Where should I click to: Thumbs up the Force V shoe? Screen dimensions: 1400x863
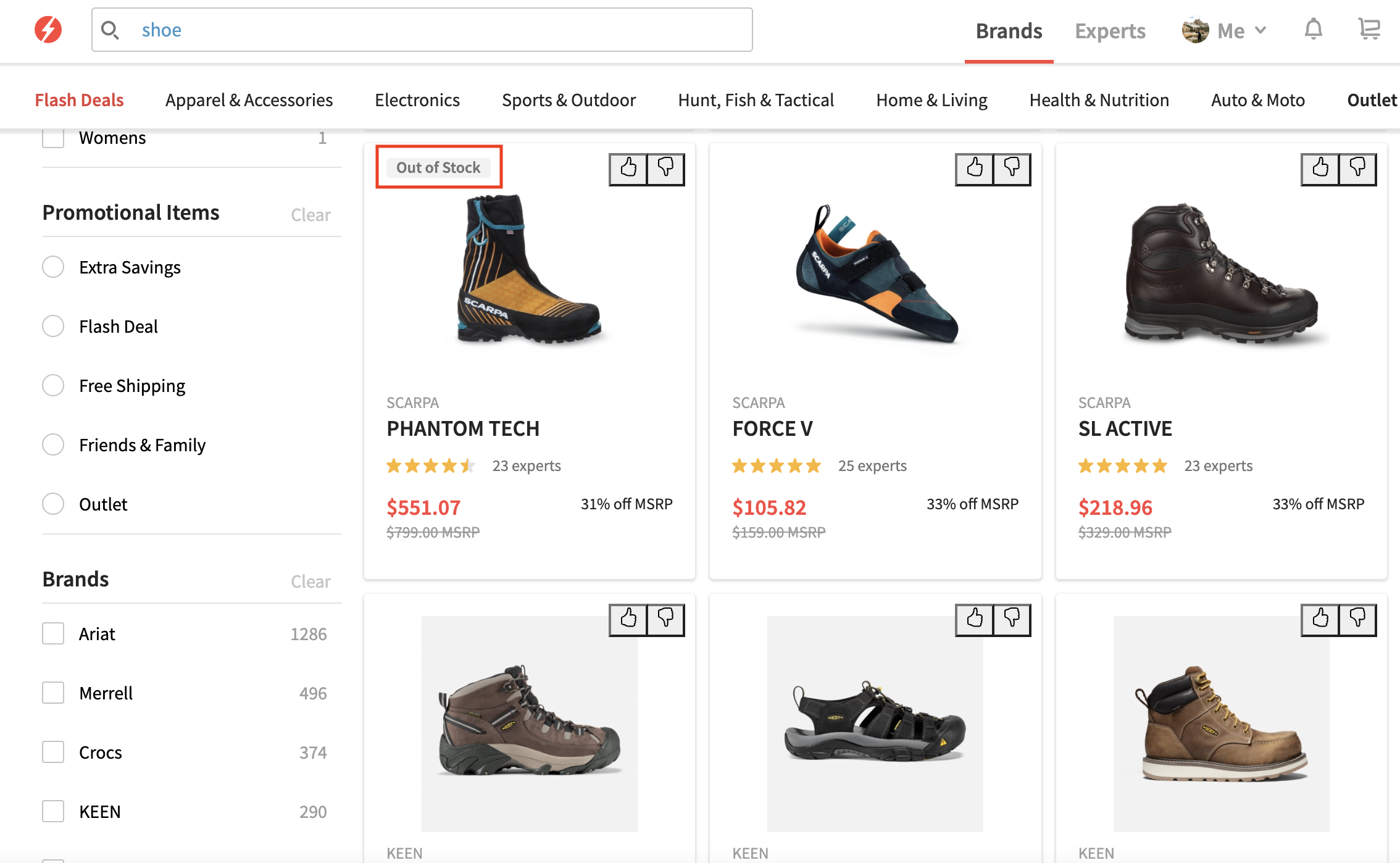975,169
